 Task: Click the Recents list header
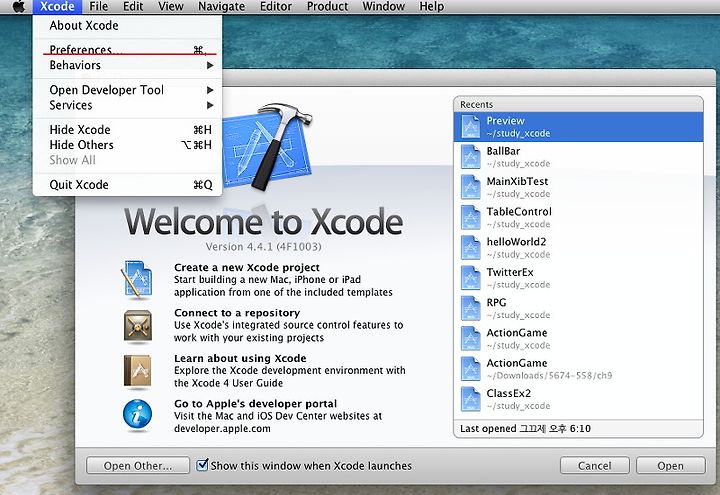tap(578, 104)
